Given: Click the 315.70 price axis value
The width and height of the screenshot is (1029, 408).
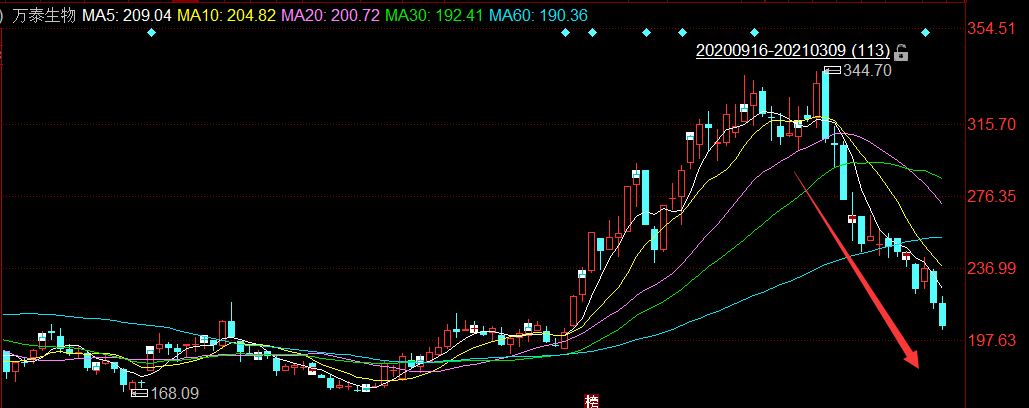Looking at the screenshot, I should pyautogui.click(x=992, y=124).
